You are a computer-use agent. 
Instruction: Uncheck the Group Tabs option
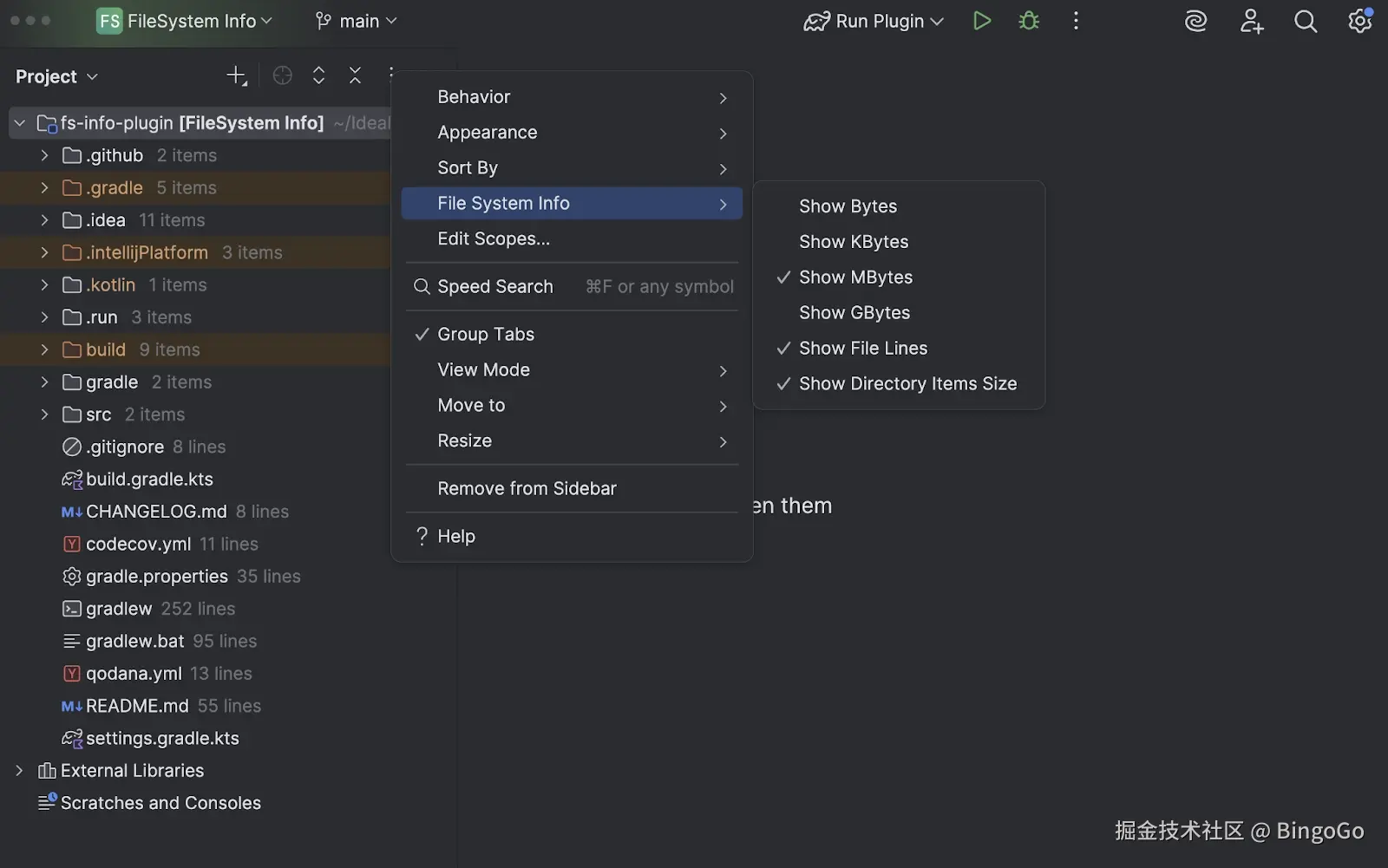485,334
